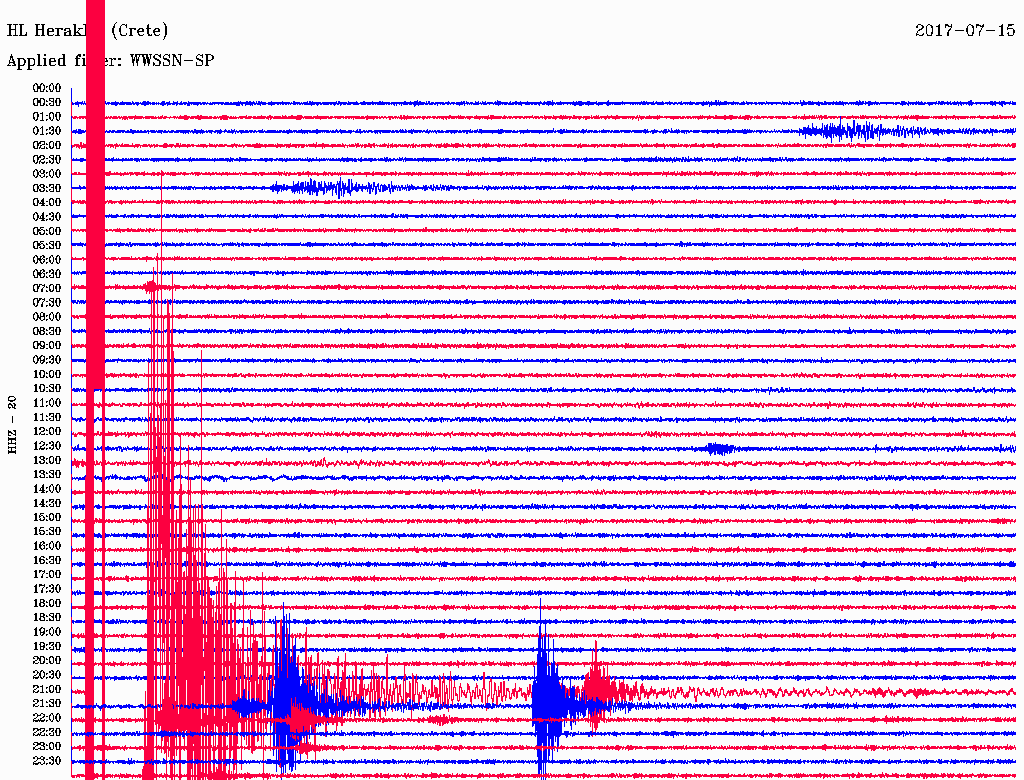This screenshot has width=1024, height=780.
Task: Select the 20:30 time label
Action: point(46,675)
